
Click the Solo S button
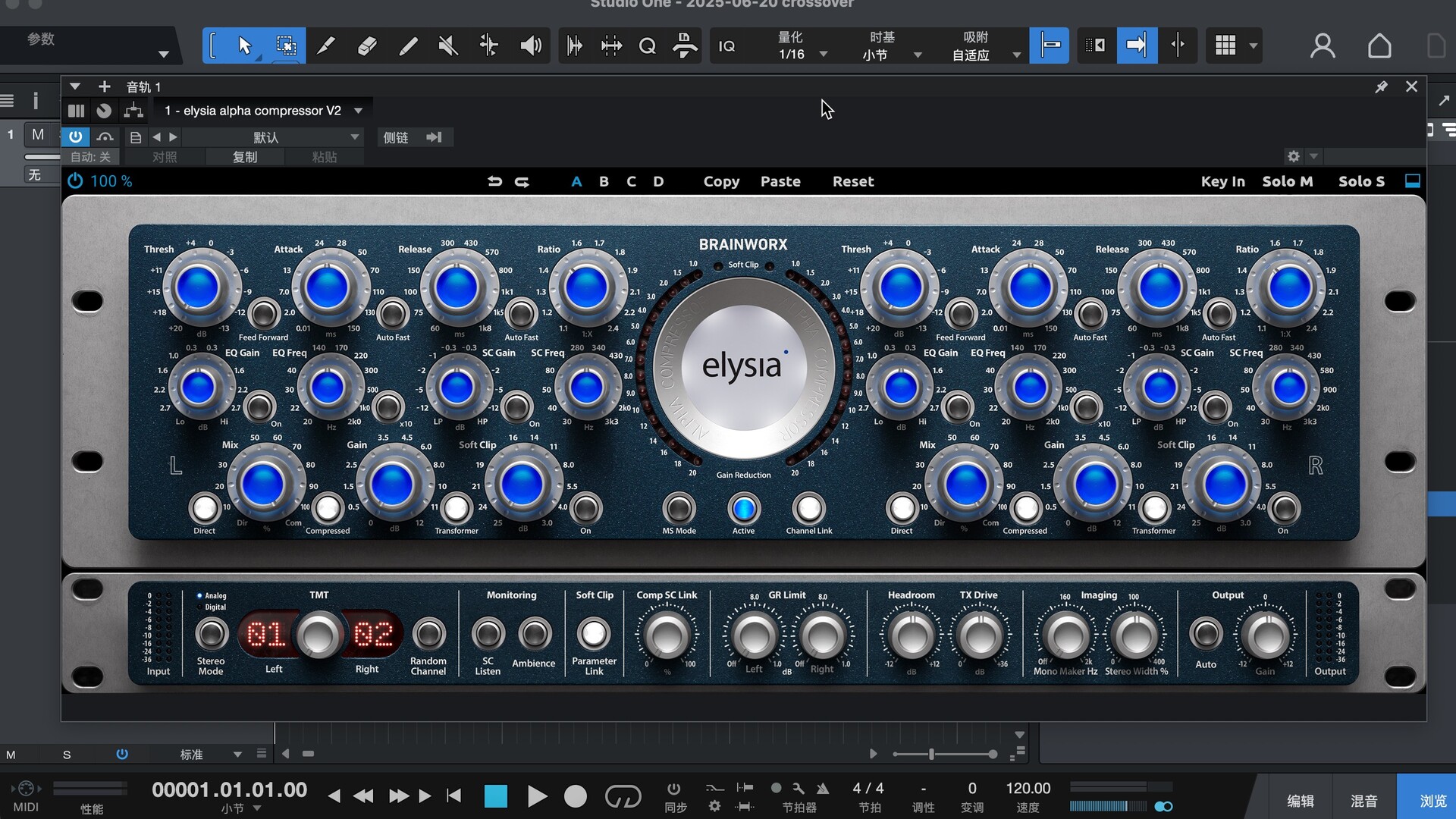click(x=1361, y=181)
